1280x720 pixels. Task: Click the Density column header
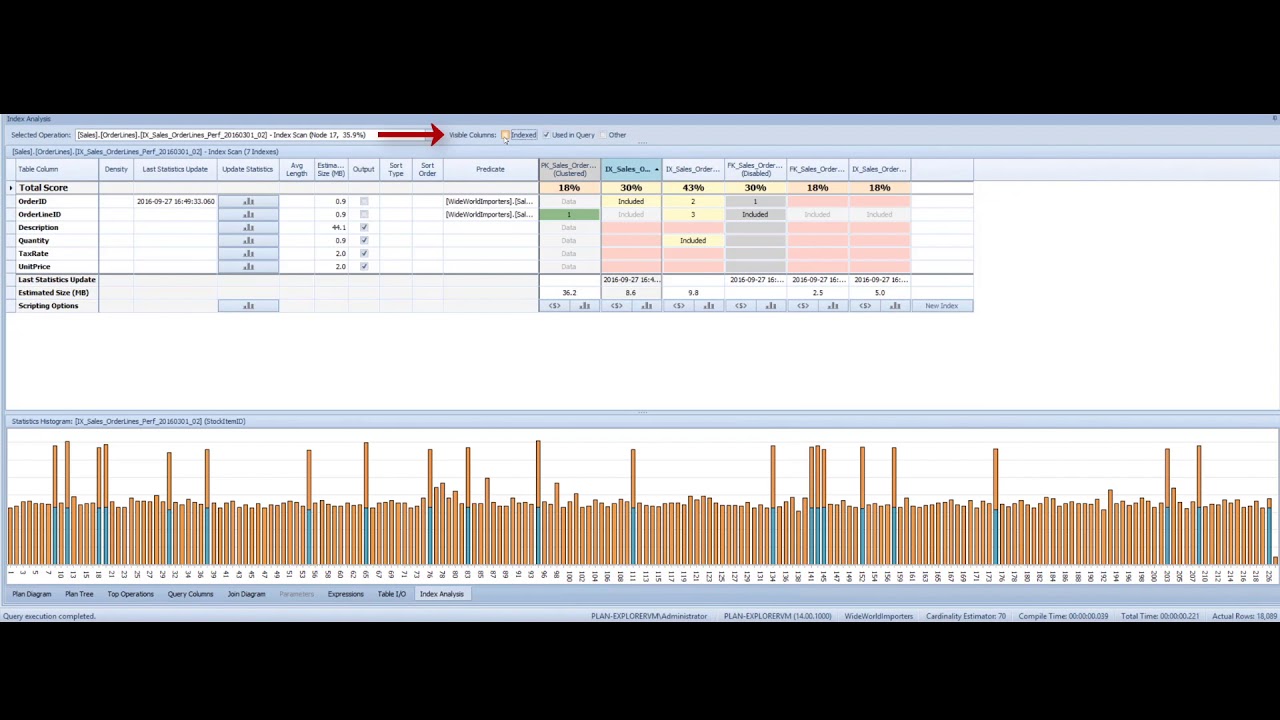click(x=116, y=169)
